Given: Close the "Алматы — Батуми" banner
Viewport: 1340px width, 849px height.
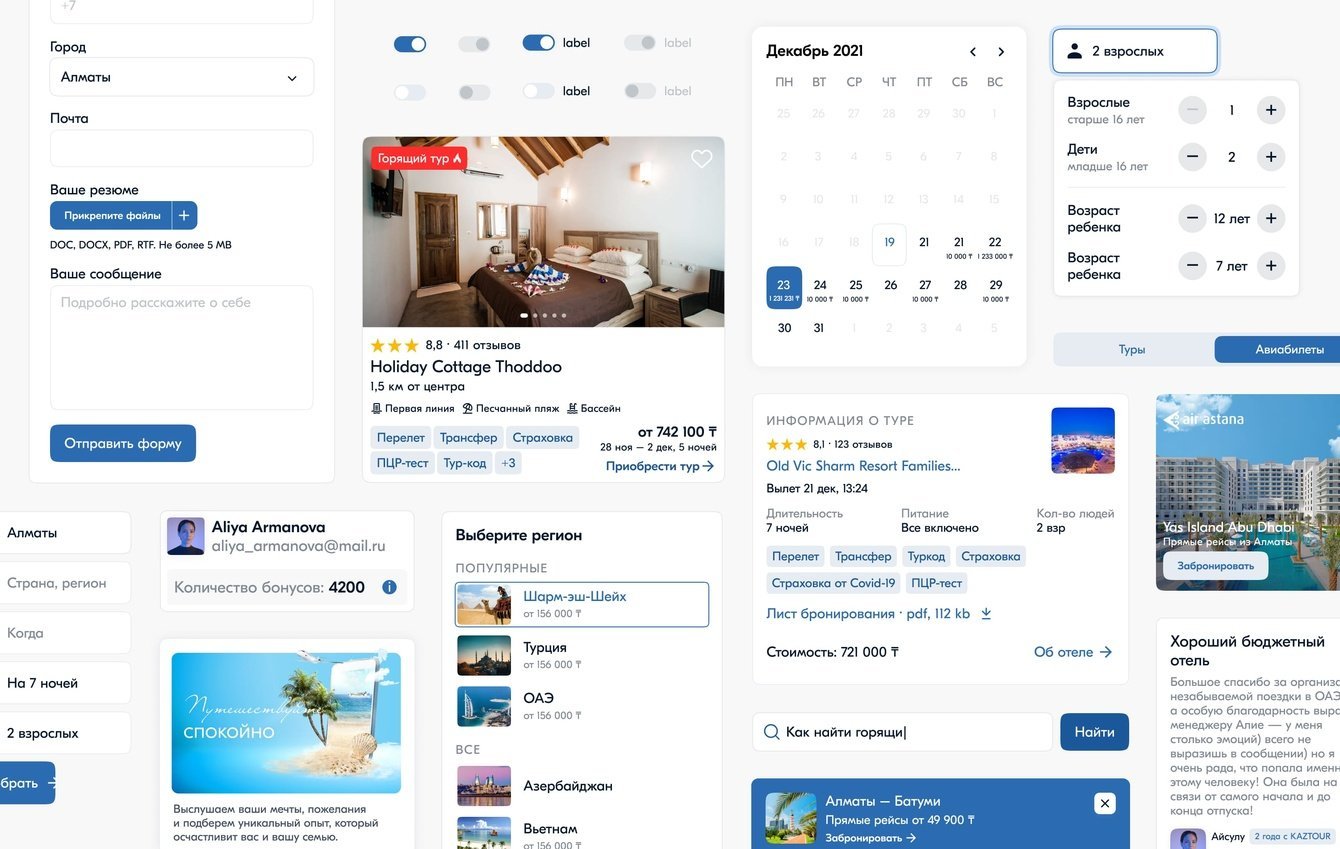Looking at the screenshot, I should coord(1104,803).
